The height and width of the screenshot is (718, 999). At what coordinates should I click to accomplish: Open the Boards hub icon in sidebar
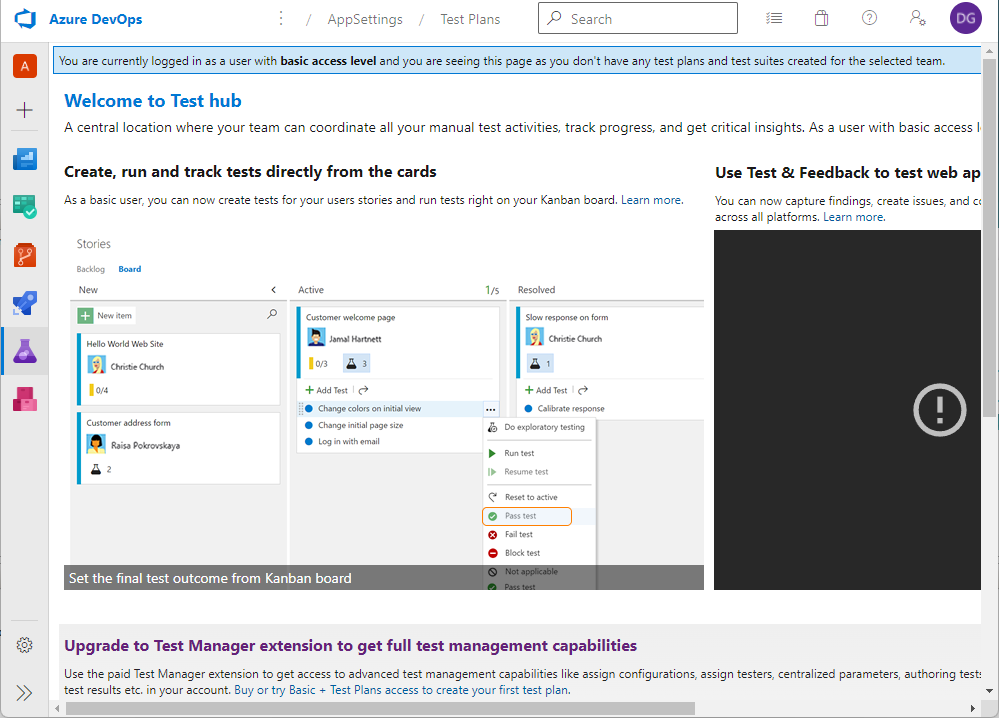(x=25, y=207)
